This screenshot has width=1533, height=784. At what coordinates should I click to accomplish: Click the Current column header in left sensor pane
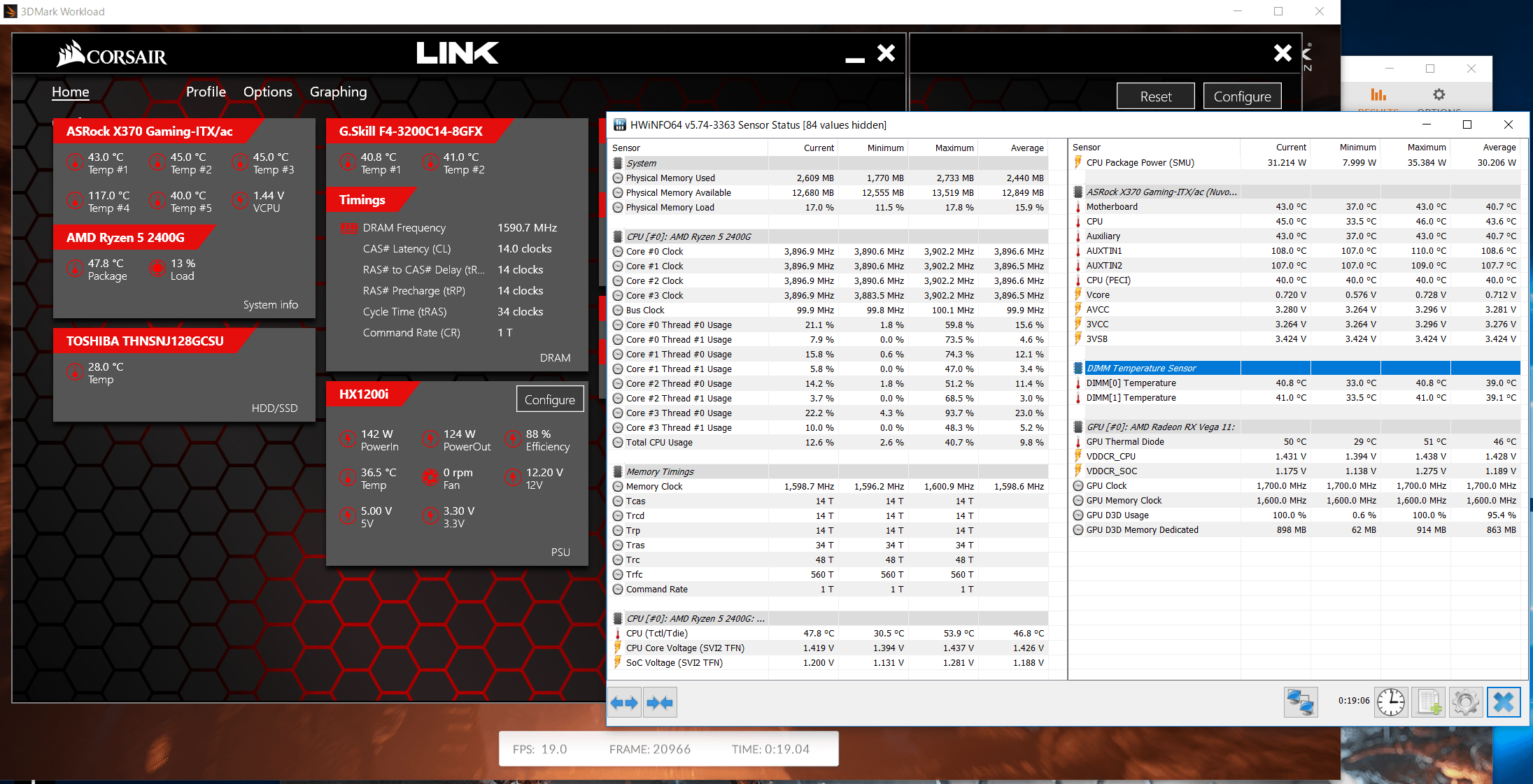pos(804,148)
